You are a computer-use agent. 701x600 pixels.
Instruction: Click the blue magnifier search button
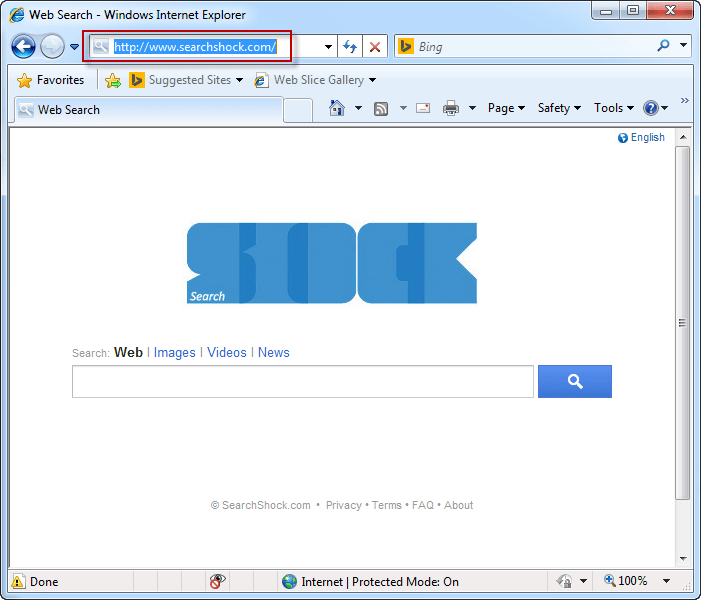(574, 381)
